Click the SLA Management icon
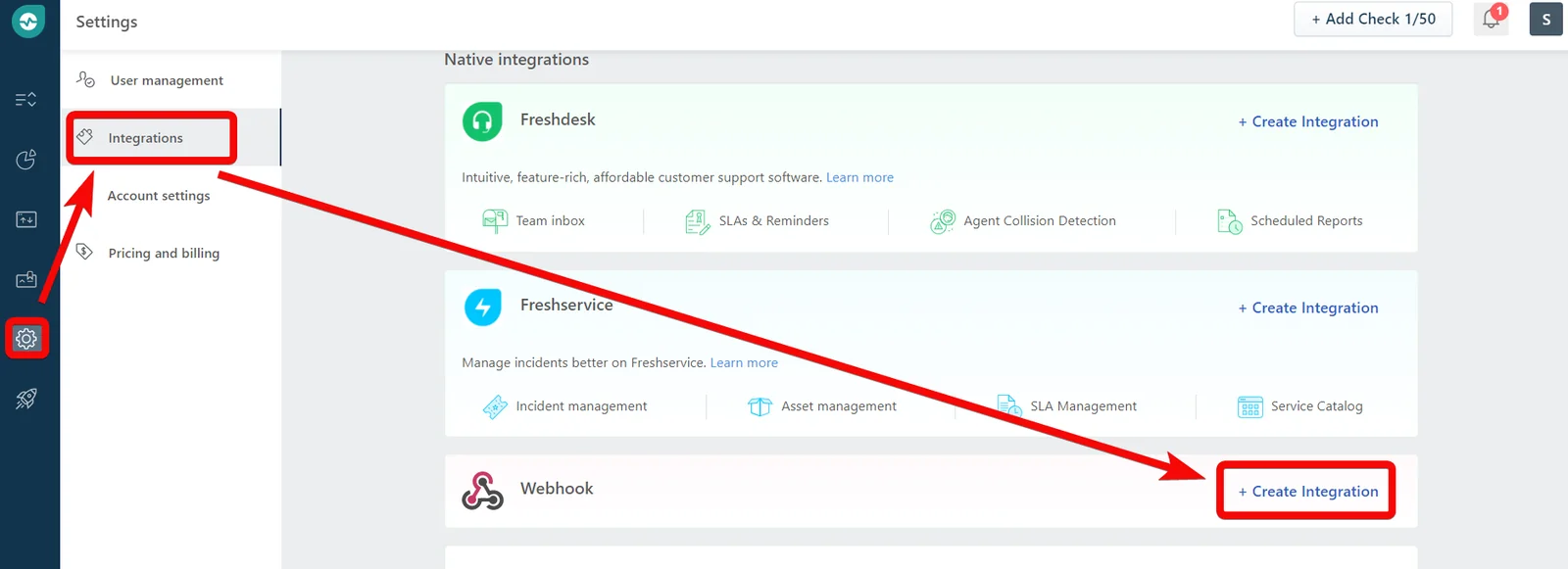The height and width of the screenshot is (569, 1568). coord(1009,406)
